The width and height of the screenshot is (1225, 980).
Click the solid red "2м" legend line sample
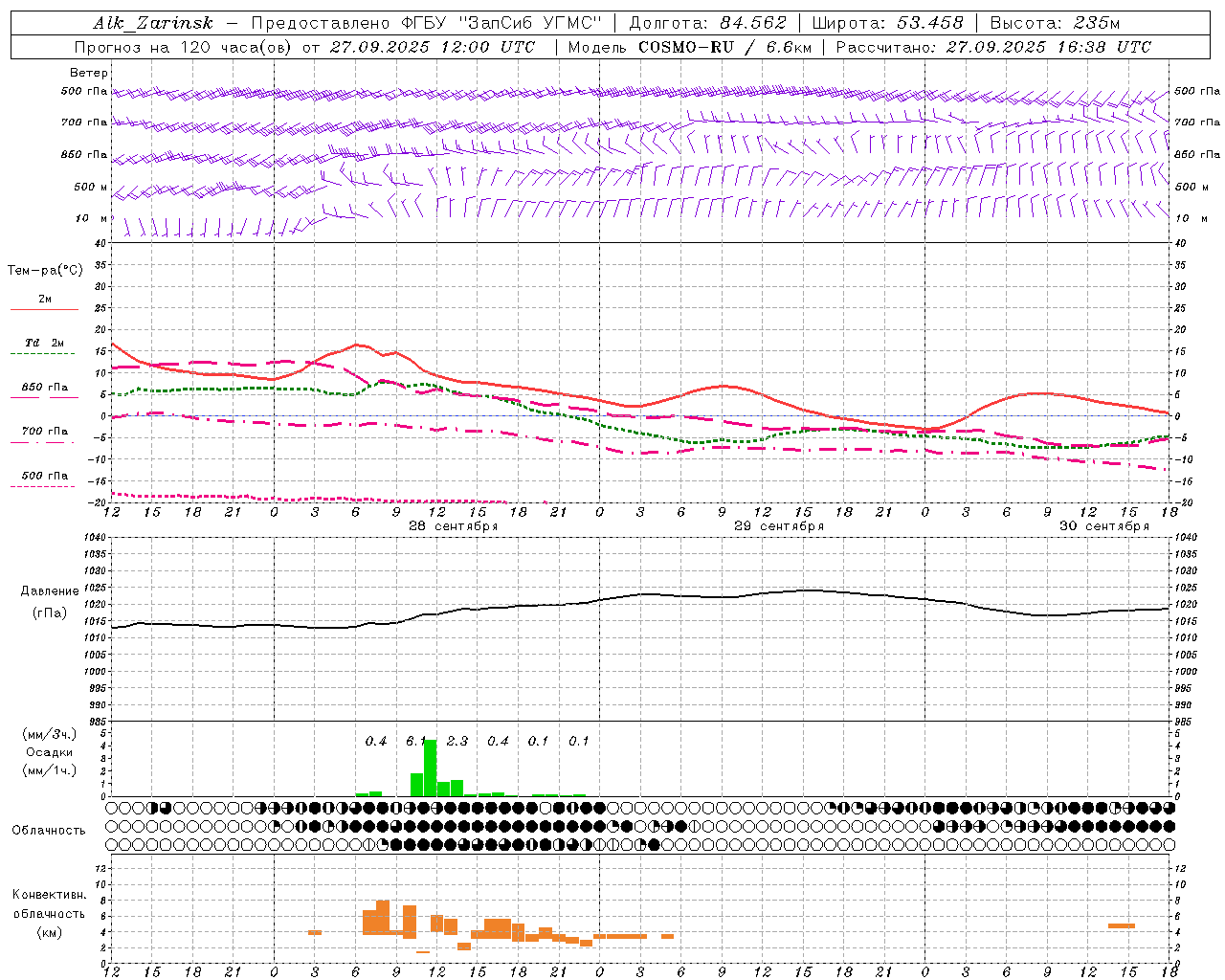44,309
